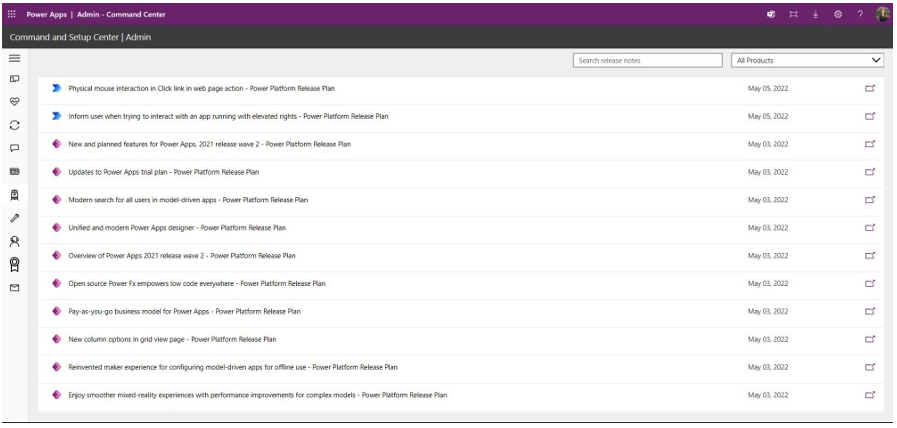The height and width of the screenshot is (428, 897).
Task: Open the chat bubble icon in sidebar
Action: click(x=14, y=148)
